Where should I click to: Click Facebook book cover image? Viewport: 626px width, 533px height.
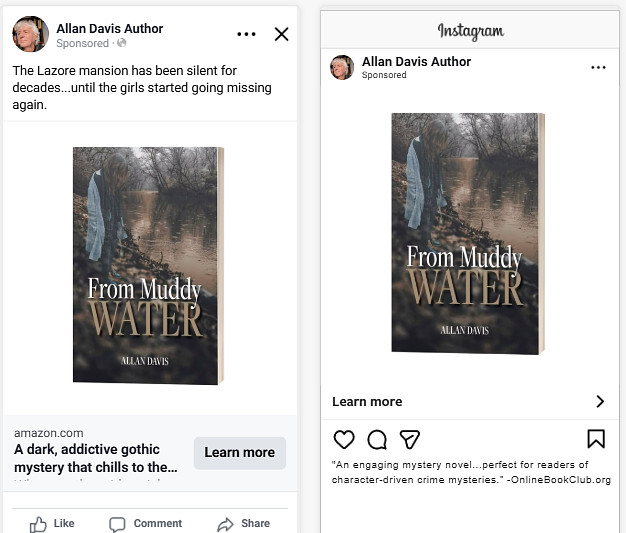[148, 266]
